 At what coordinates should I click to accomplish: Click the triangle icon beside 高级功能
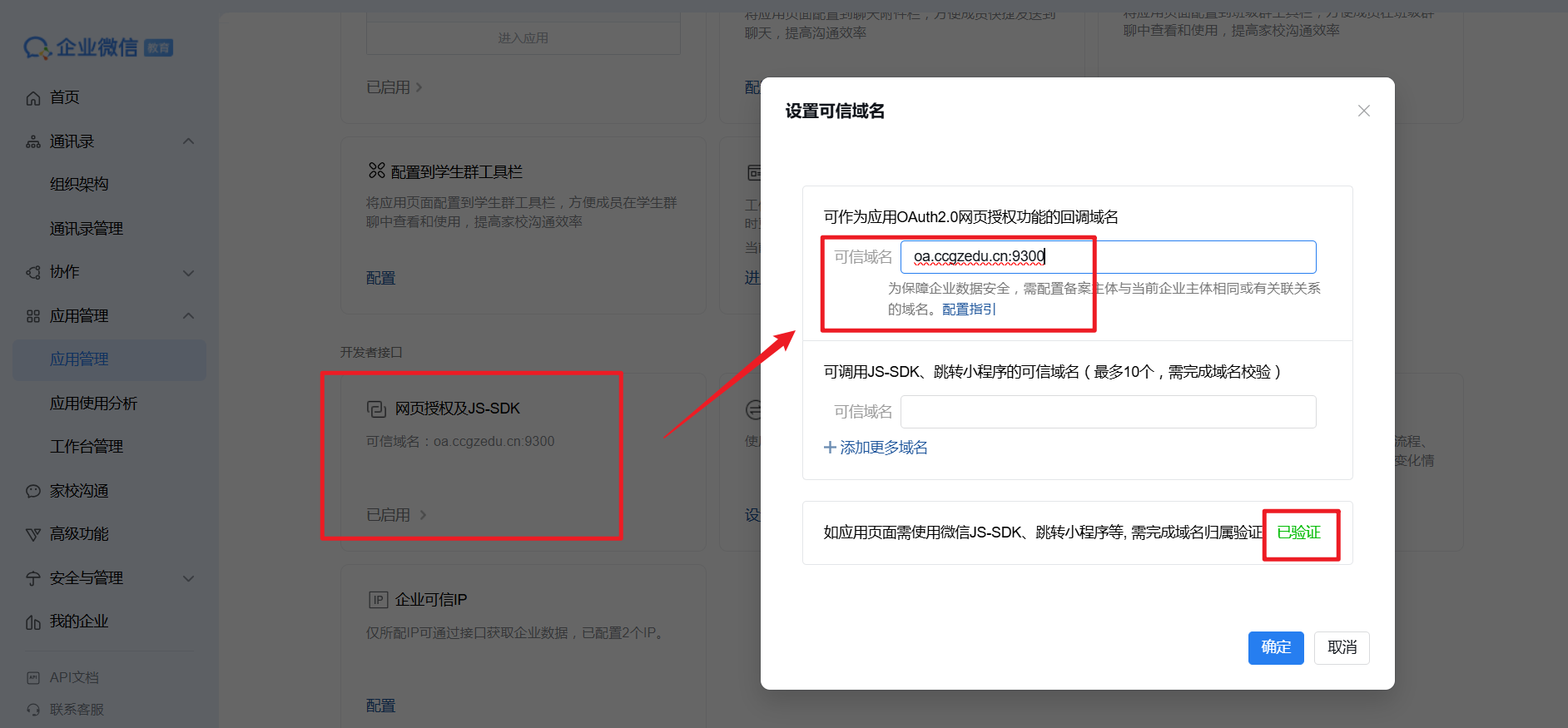coord(33,534)
